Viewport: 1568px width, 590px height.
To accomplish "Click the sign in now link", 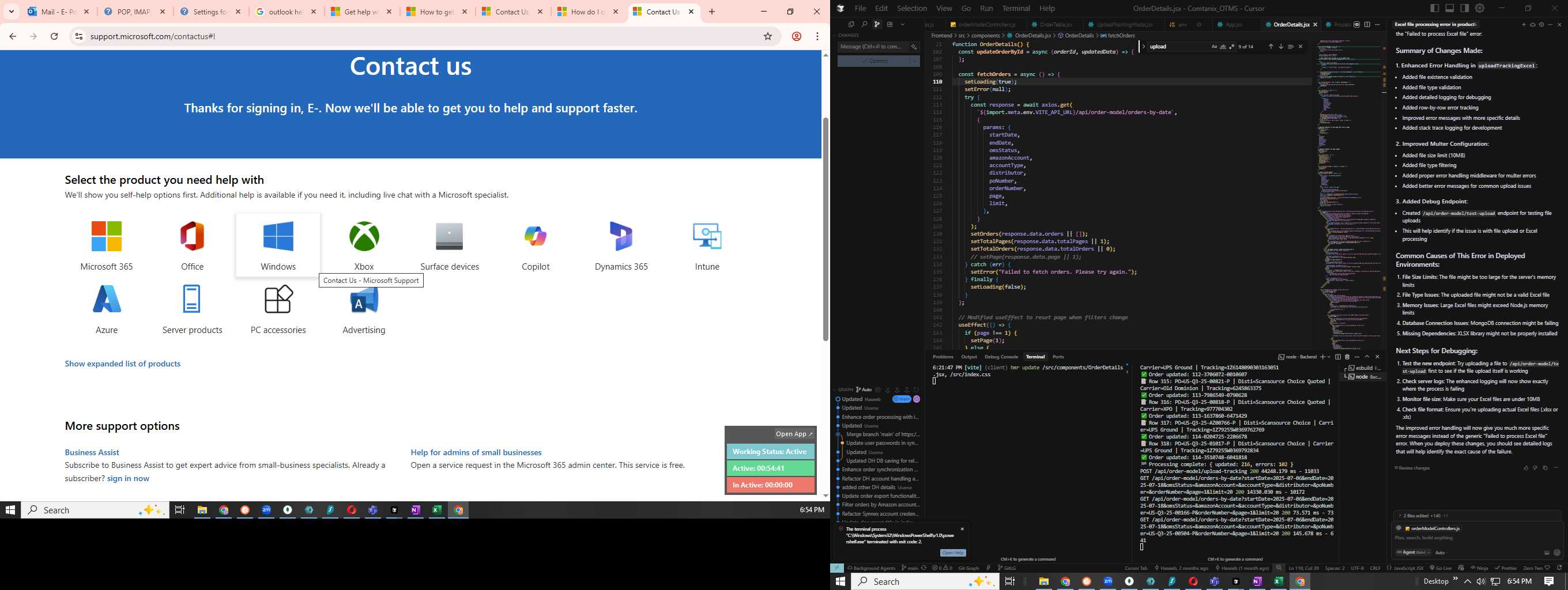I will 128,479.
